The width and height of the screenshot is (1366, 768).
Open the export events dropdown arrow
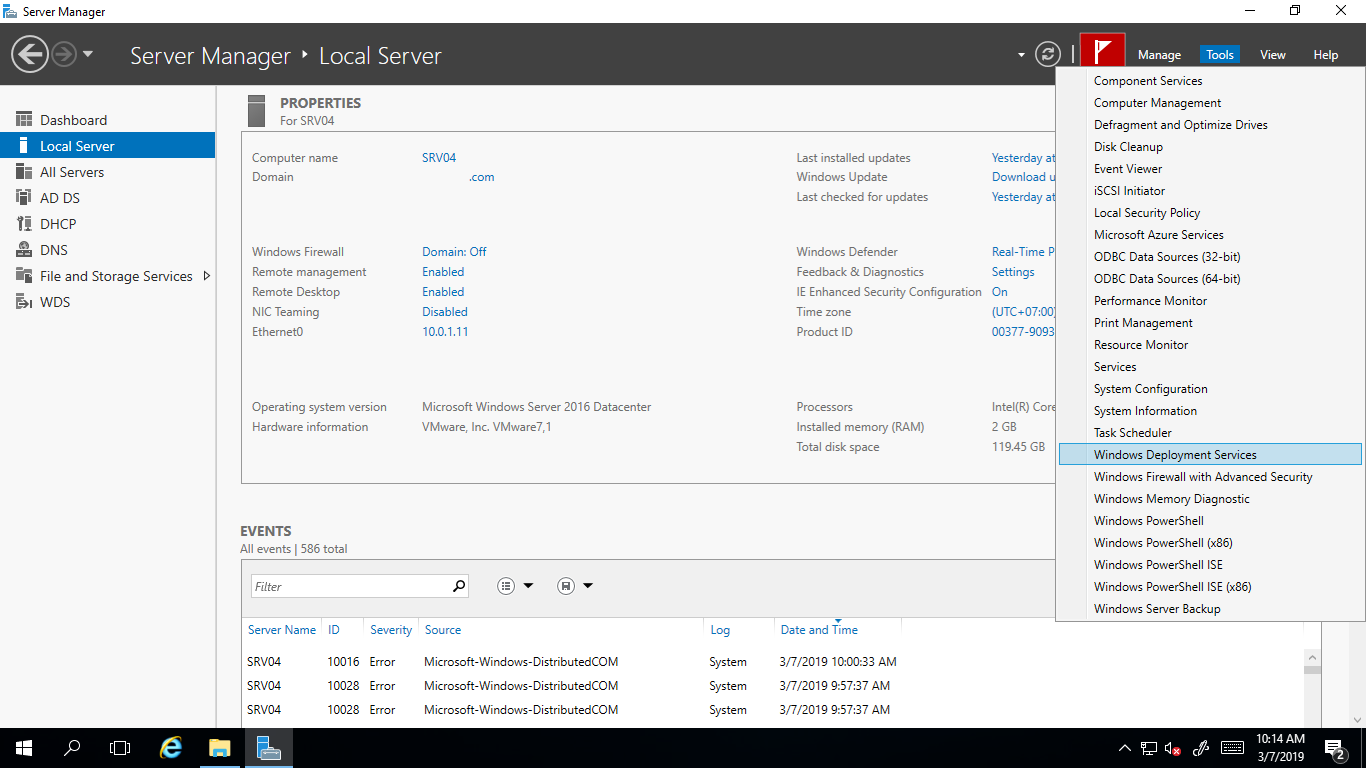[589, 585]
